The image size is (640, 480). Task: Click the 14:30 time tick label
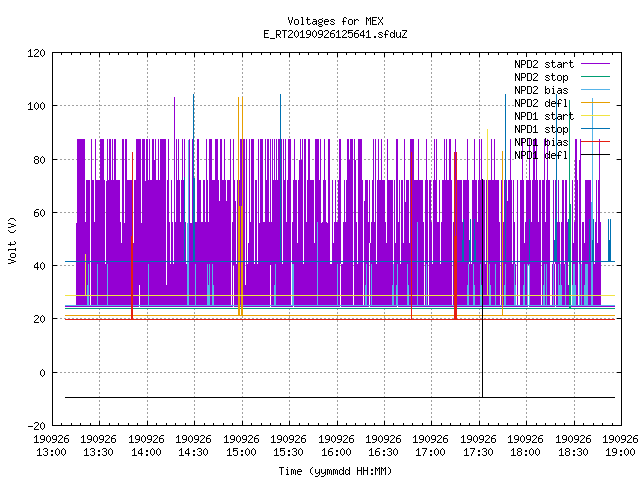193,452
